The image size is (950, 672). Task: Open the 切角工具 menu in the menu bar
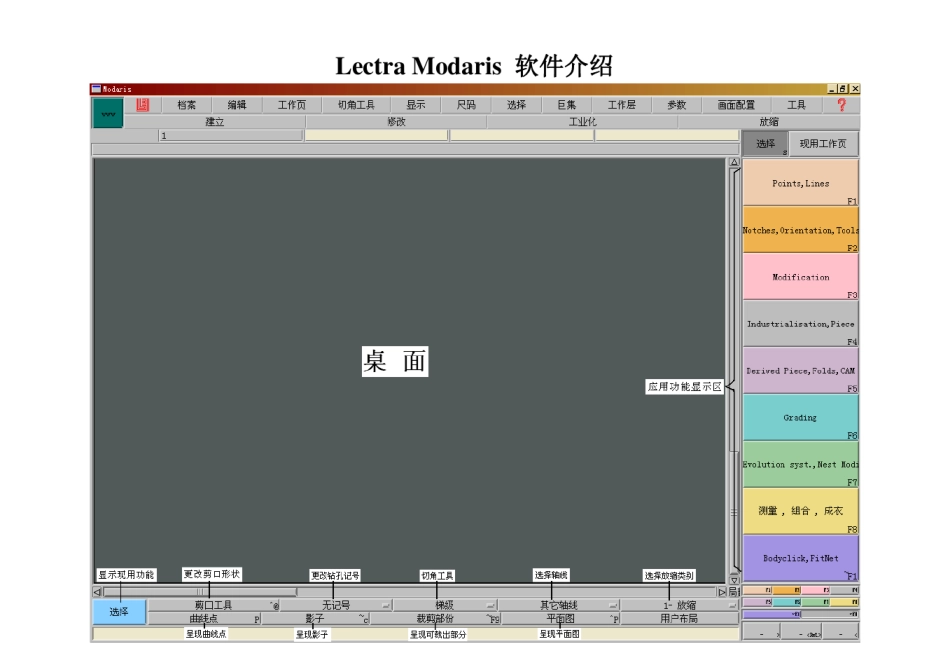click(356, 105)
